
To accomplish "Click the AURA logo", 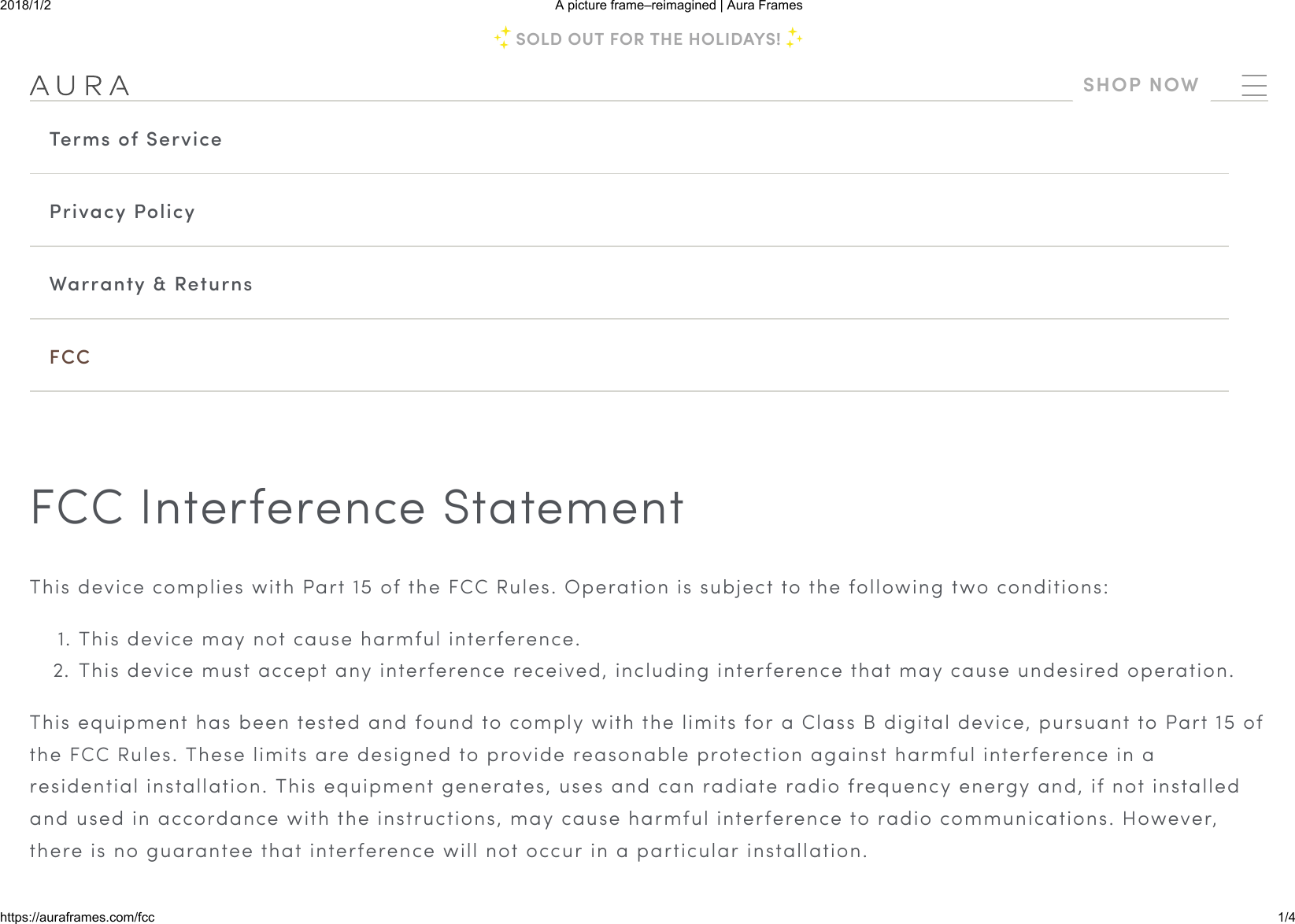I will pyautogui.click(x=80, y=86).
